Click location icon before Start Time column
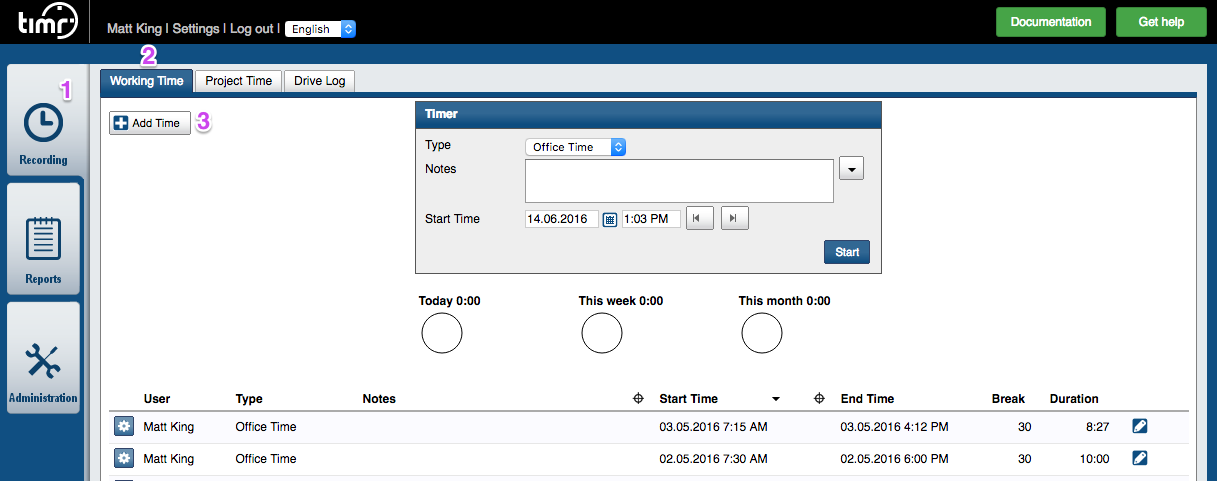 point(638,399)
